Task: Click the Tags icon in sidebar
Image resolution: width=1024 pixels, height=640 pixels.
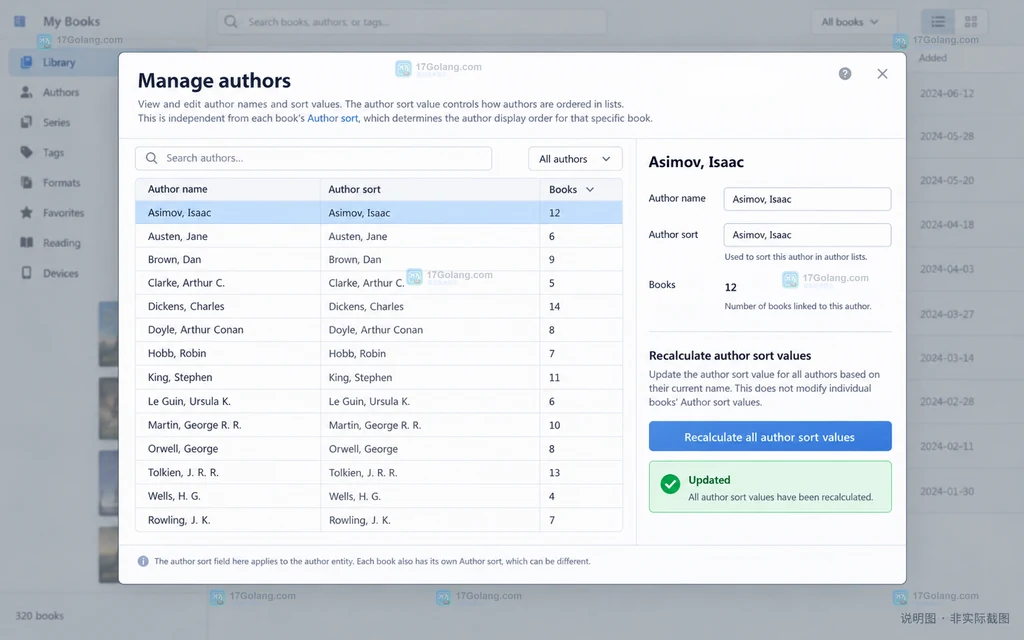Action: 26,152
